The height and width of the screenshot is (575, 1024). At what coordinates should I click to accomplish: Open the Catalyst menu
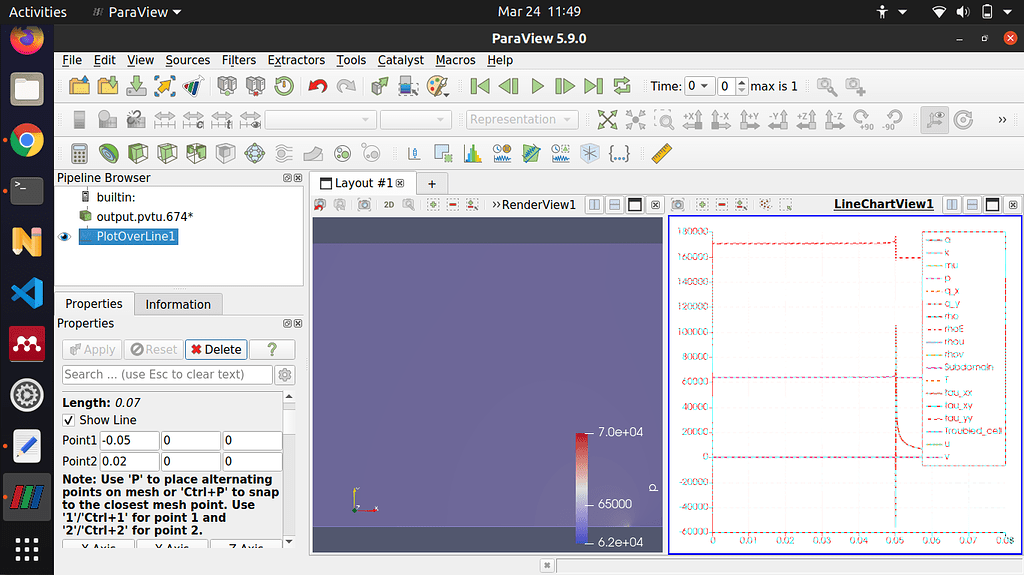tap(400, 60)
